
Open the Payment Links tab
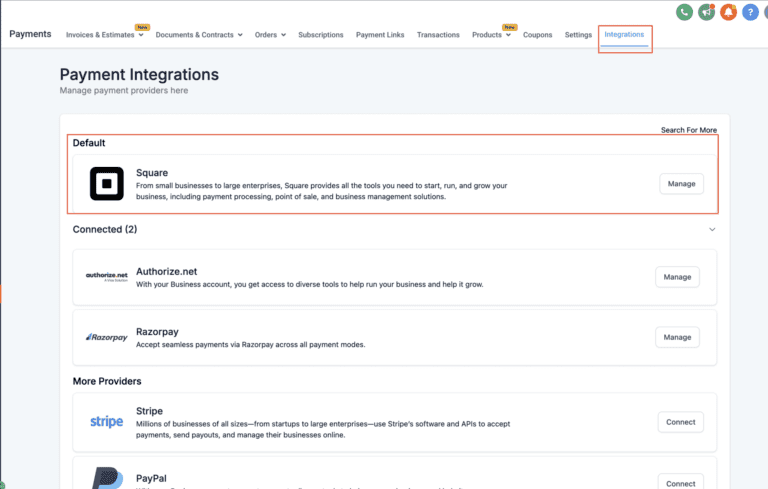pyautogui.click(x=380, y=35)
